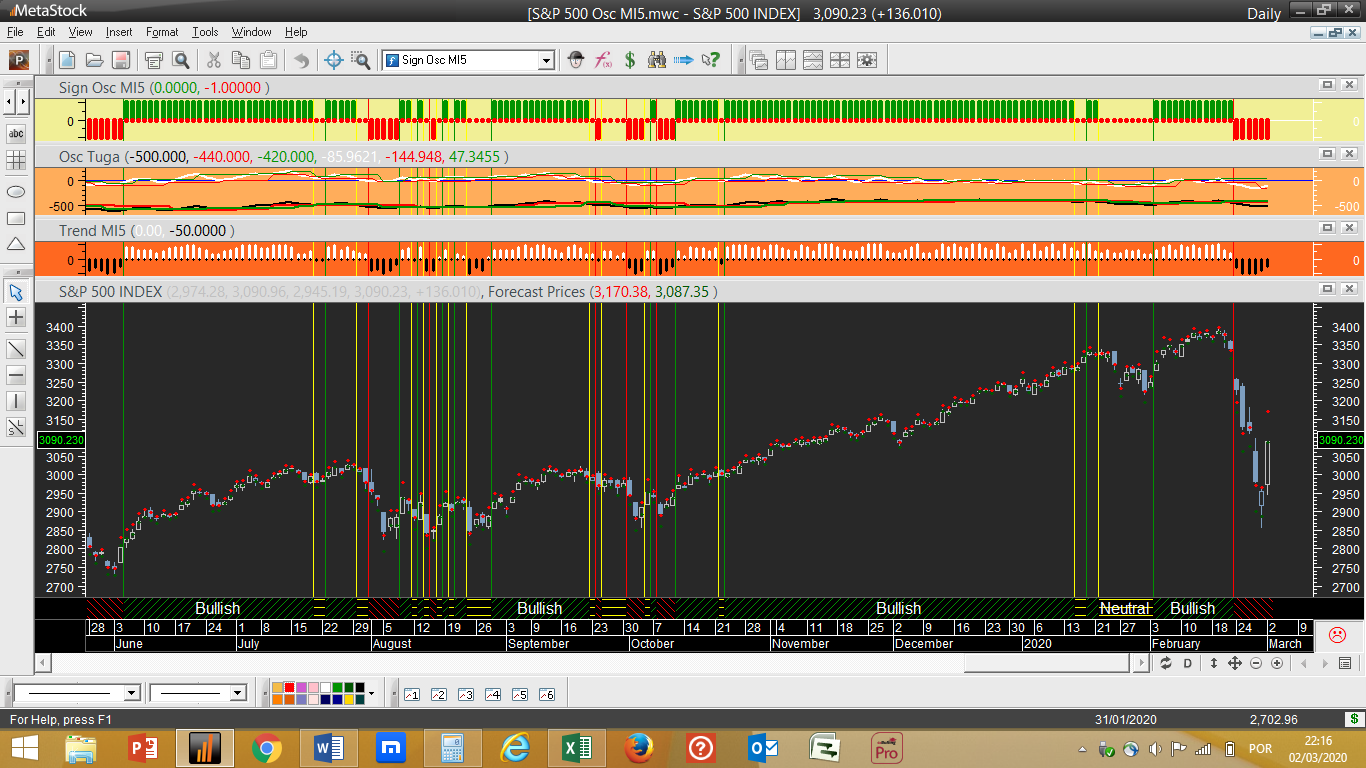Expand the color palette dropdown arrow
1366x768 pixels.
[x=372, y=693]
